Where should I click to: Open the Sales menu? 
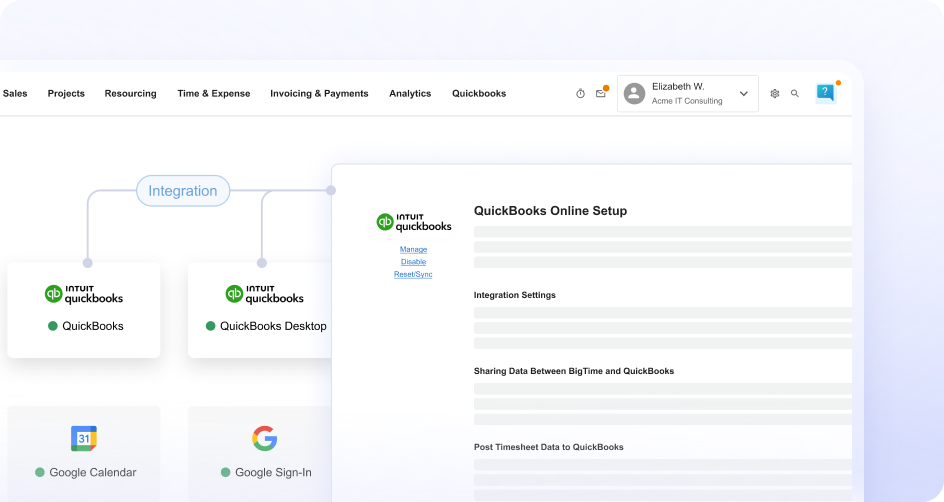tap(15, 94)
